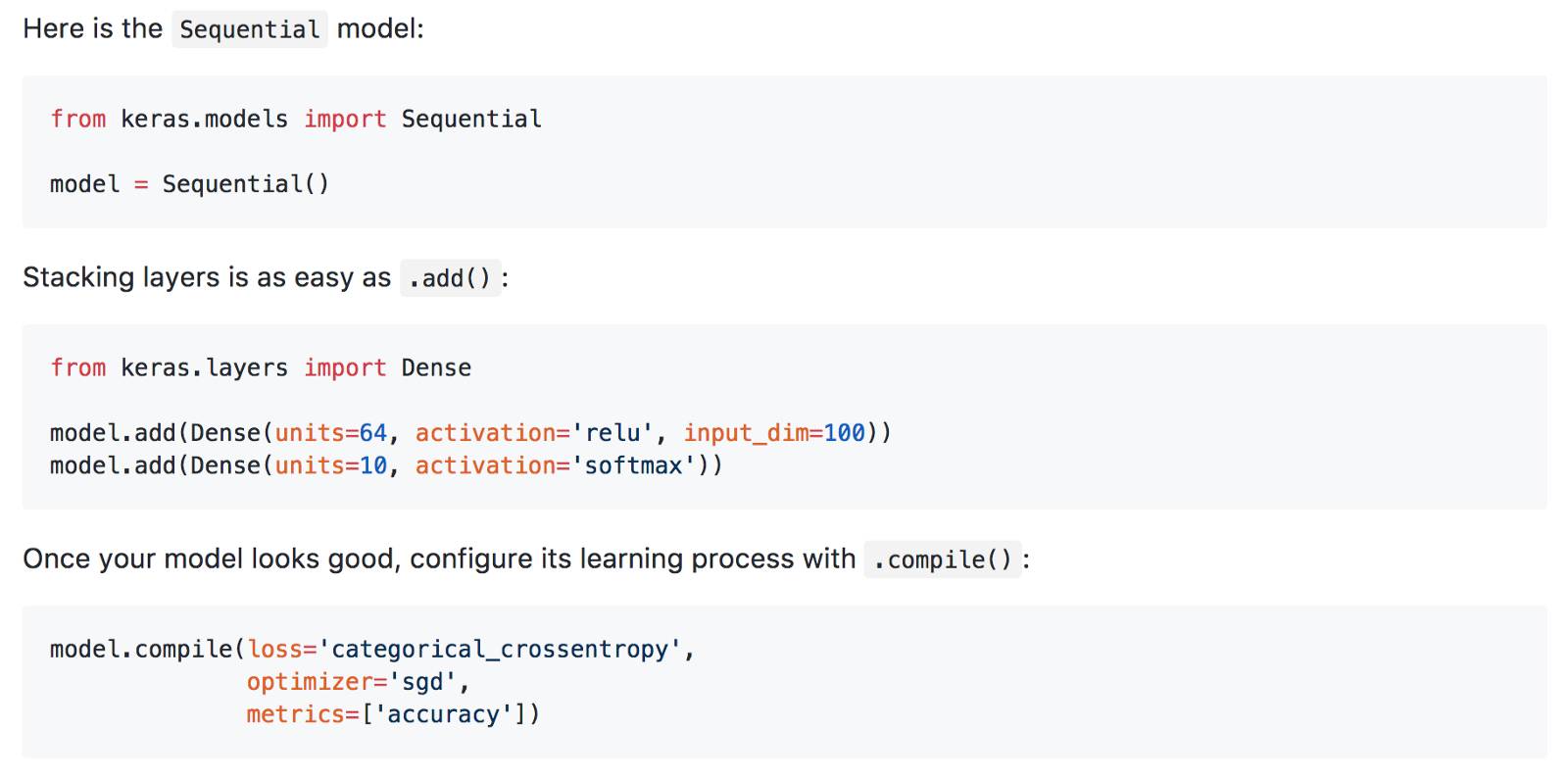Click the inline 'Sequential' code label
This screenshot has height=779, width=1568.
[250, 29]
